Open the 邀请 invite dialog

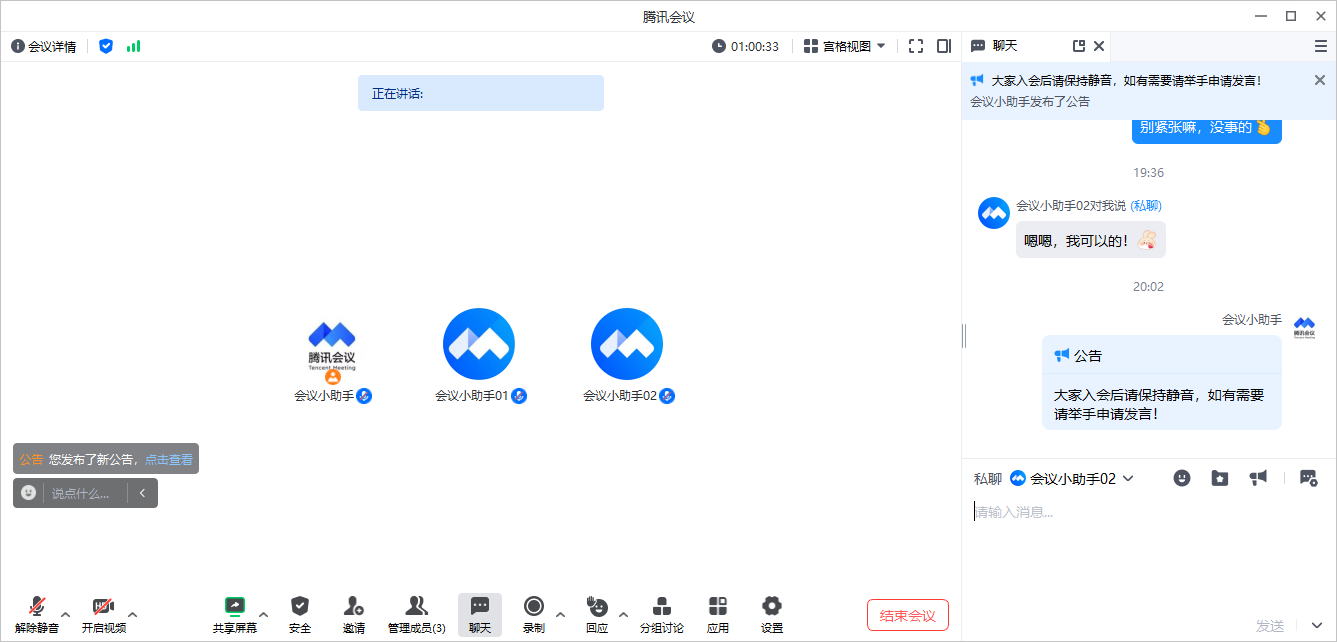(x=354, y=615)
